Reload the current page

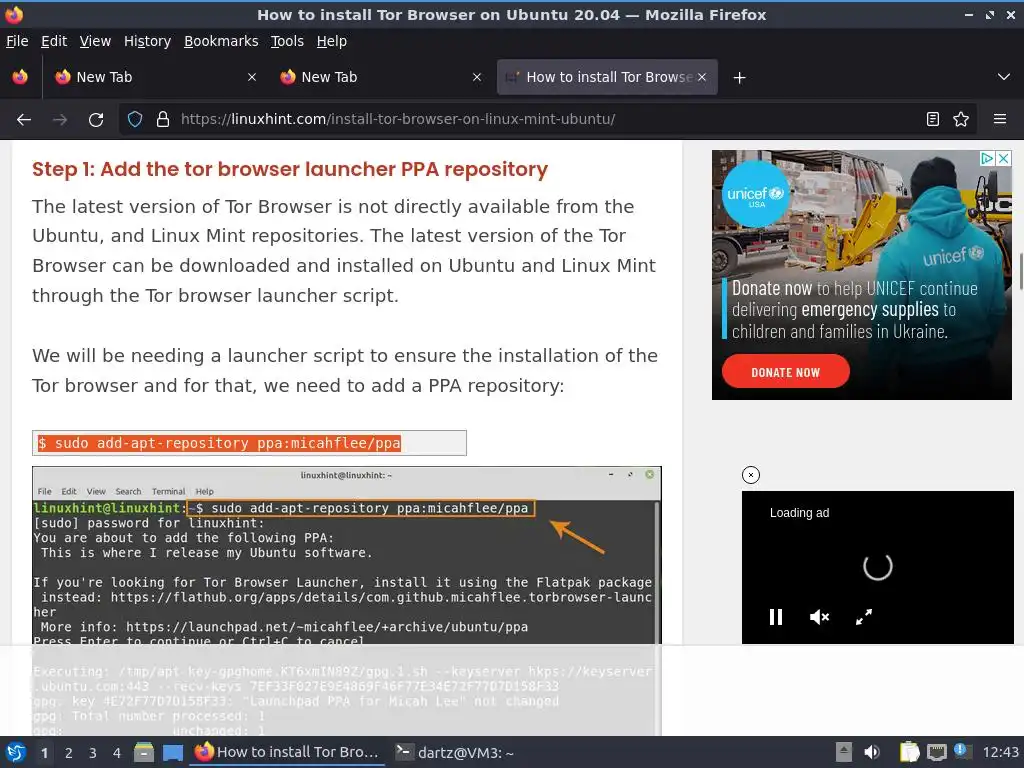click(96, 120)
